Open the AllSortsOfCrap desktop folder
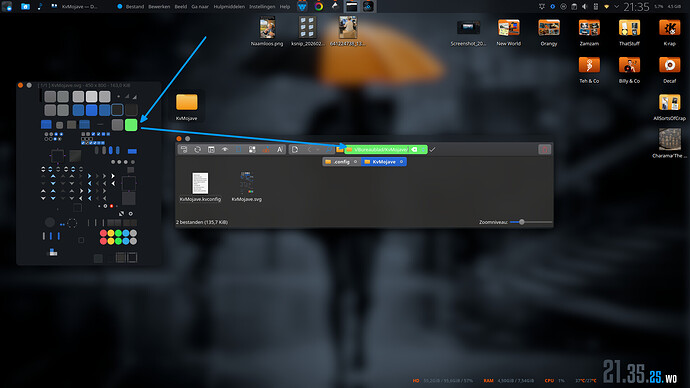 (670, 107)
